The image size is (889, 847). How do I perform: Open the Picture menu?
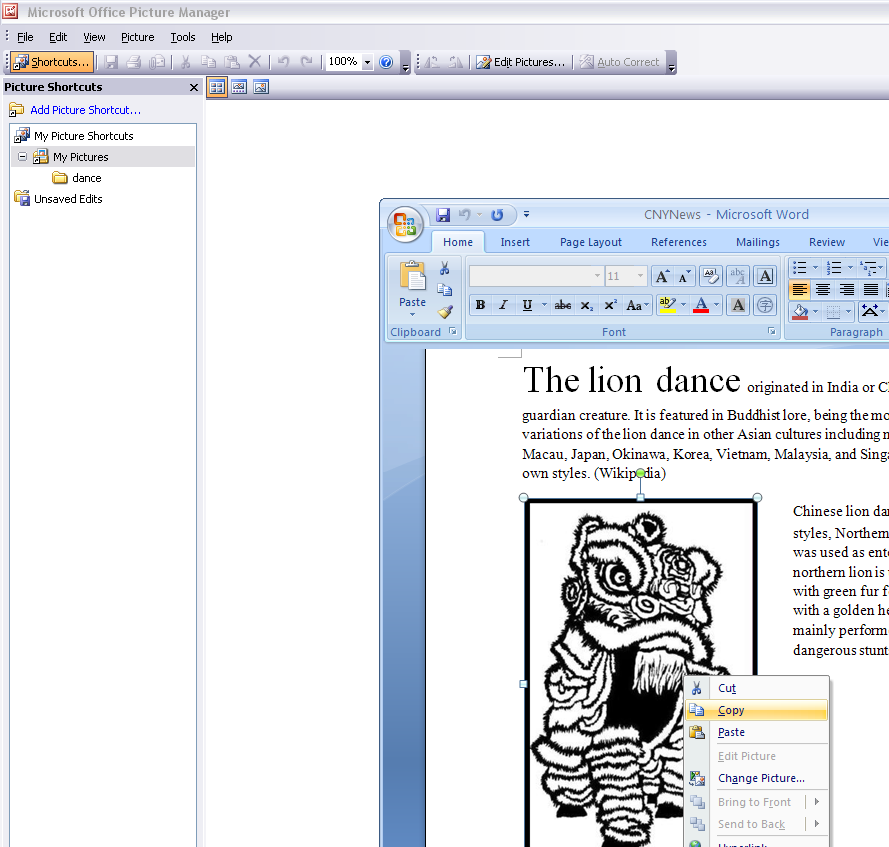[x=138, y=37]
